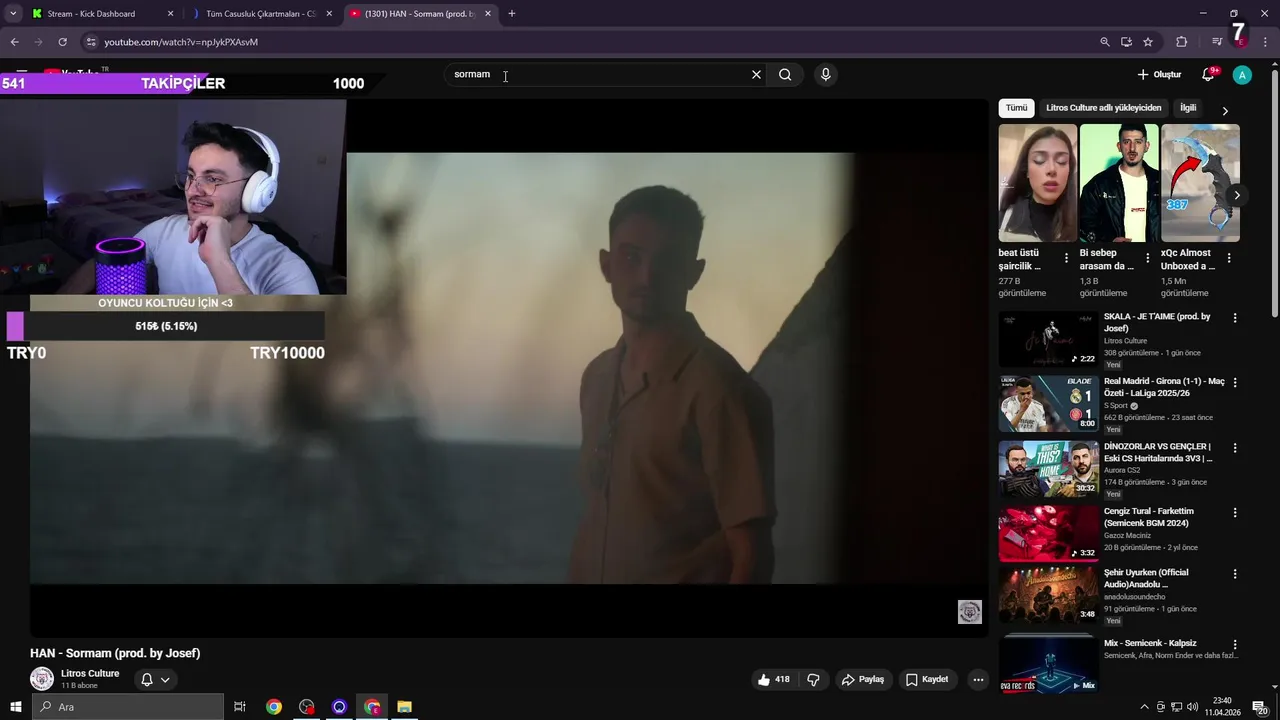Open options for Cengiz Tural - Farkettim
Viewport: 1280px width, 720px height.
(x=1235, y=512)
